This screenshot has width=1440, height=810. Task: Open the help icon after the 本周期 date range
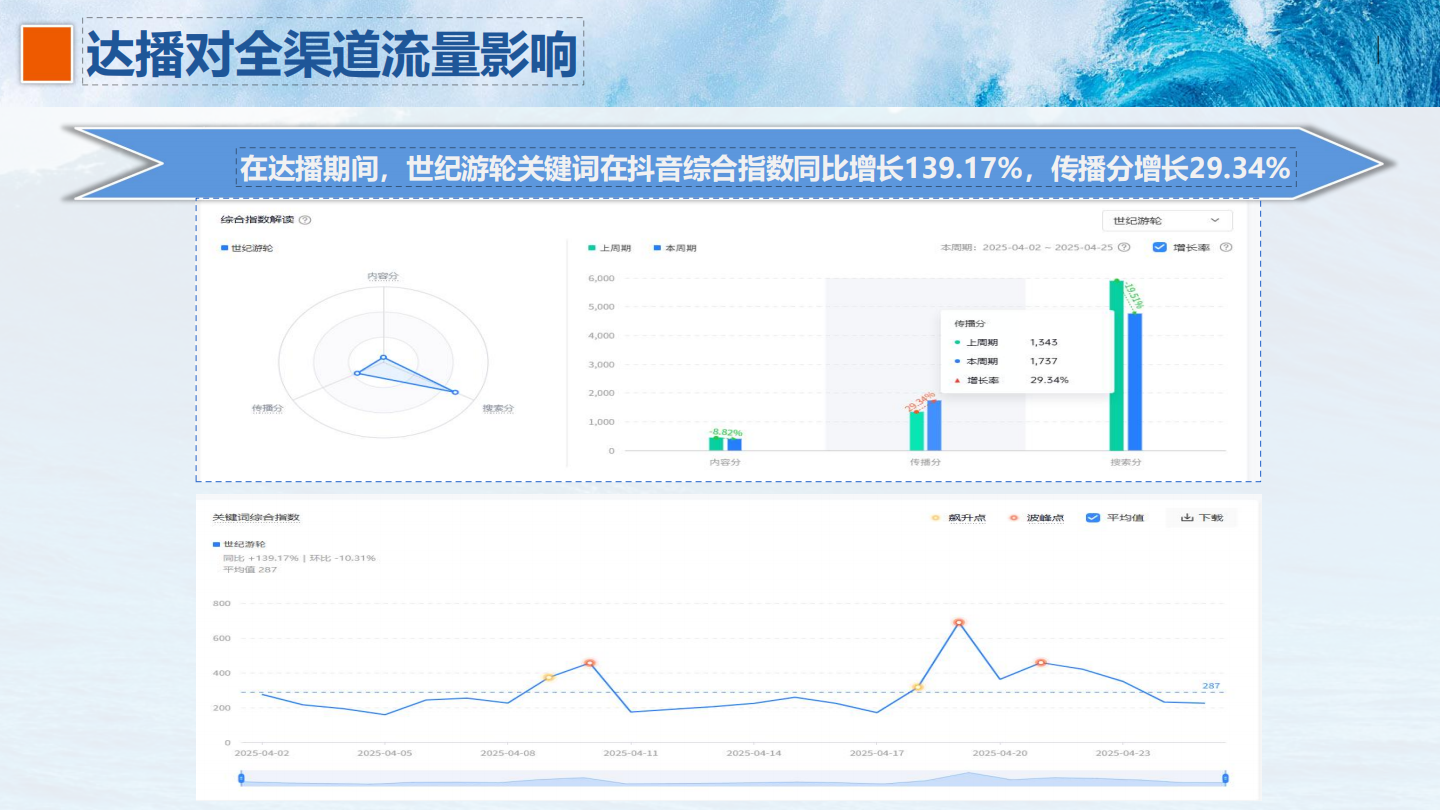[x=1124, y=247]
